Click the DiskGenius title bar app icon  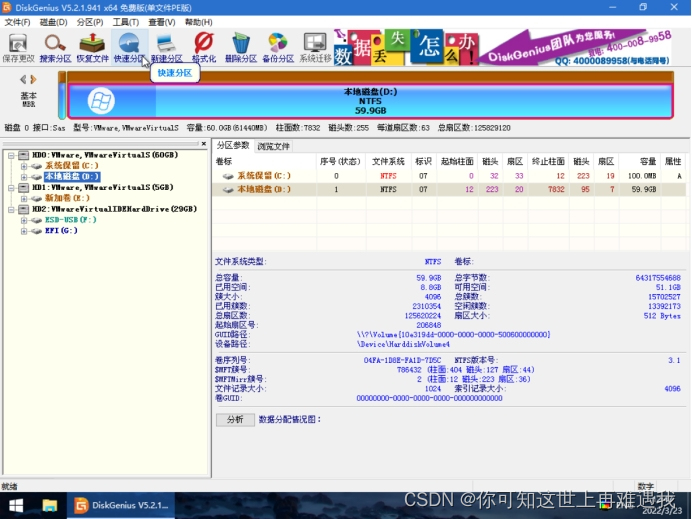click(7, 8)
